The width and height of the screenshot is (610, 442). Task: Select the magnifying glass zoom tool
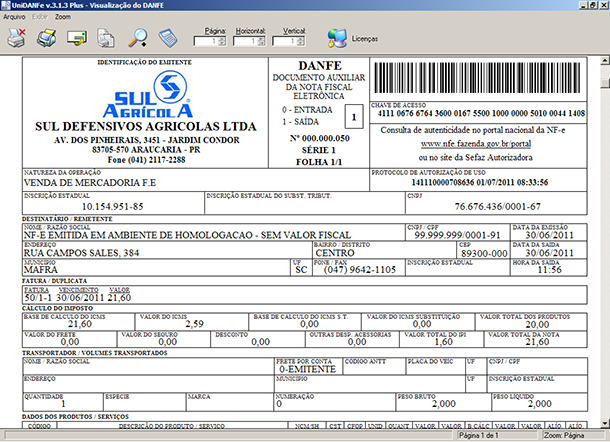click(139, 39)
